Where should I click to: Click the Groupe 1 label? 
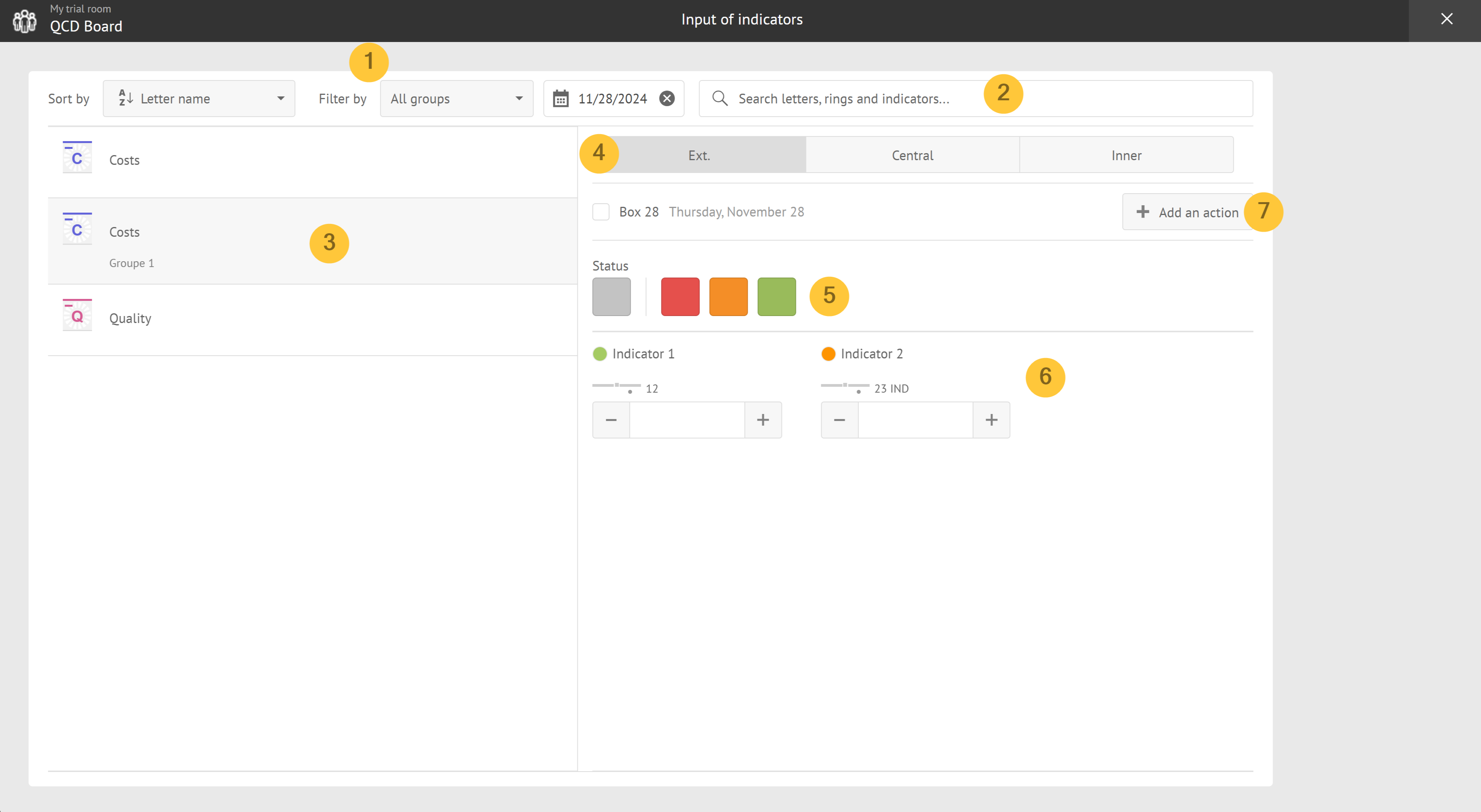tap(132, 263)
